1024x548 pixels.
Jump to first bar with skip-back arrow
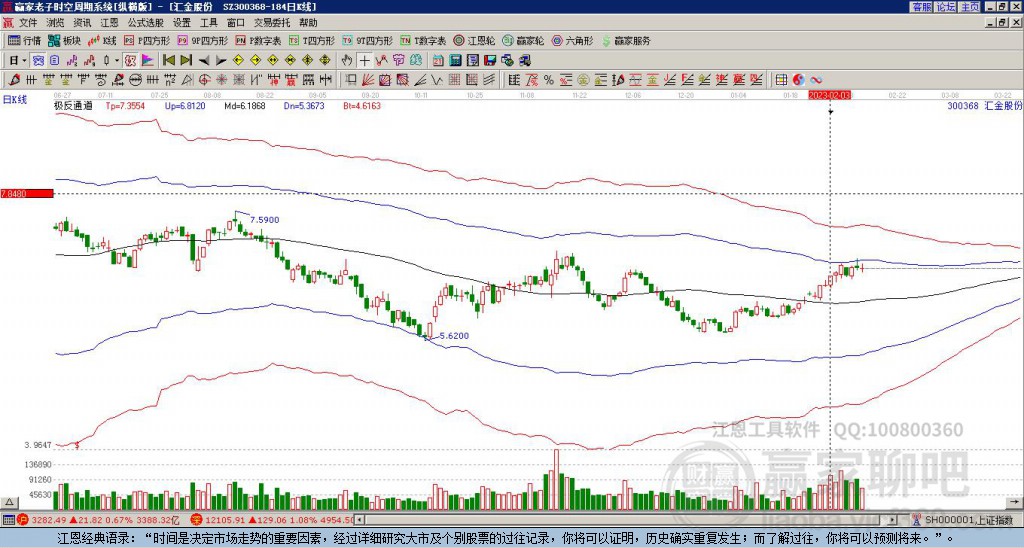169,60
